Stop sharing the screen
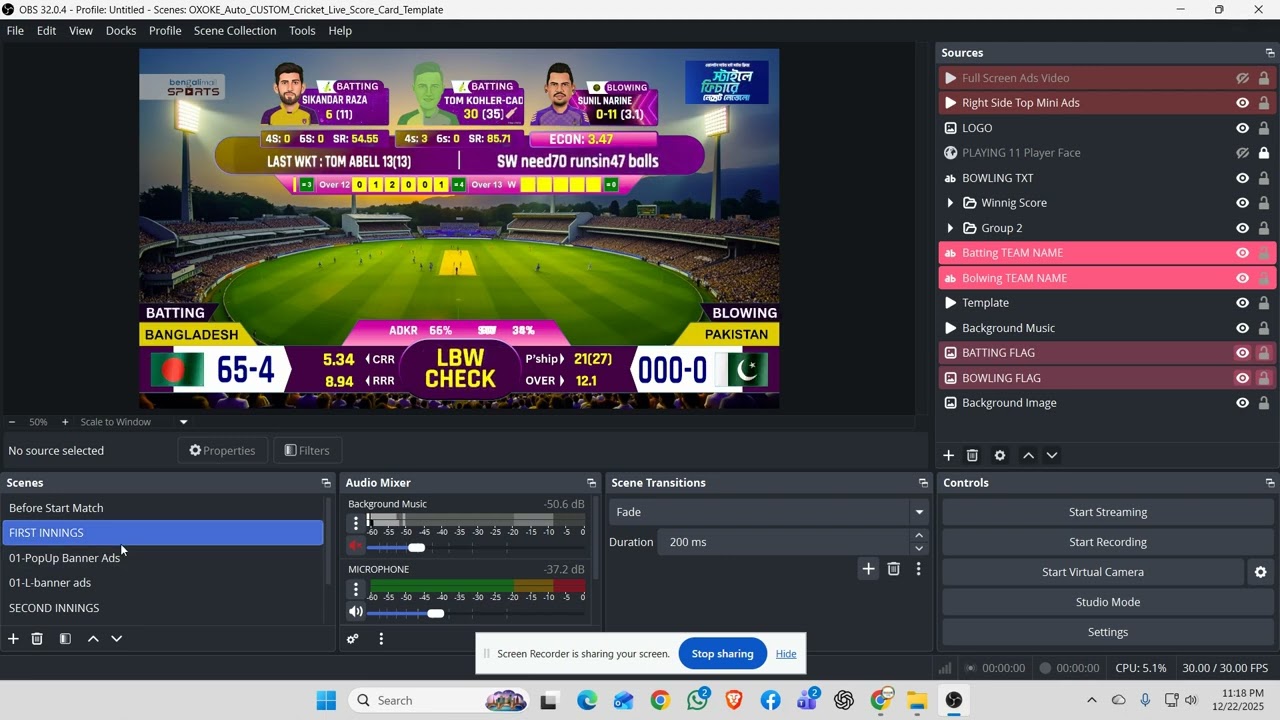Screen dimensions: 1280x720 722,654
